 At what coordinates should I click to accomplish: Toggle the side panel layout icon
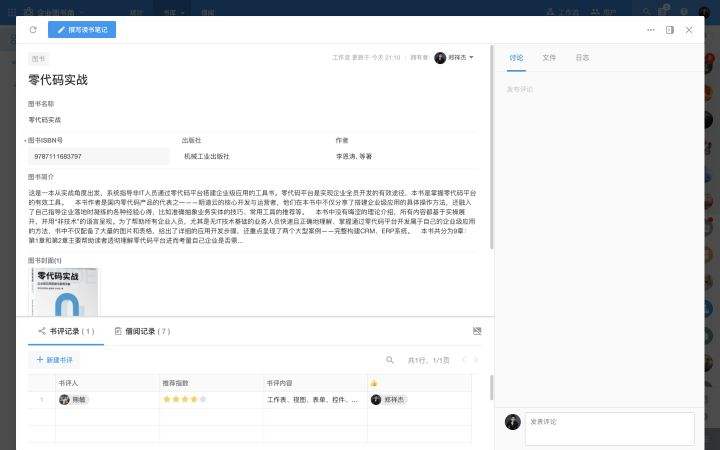pos(670,30)
